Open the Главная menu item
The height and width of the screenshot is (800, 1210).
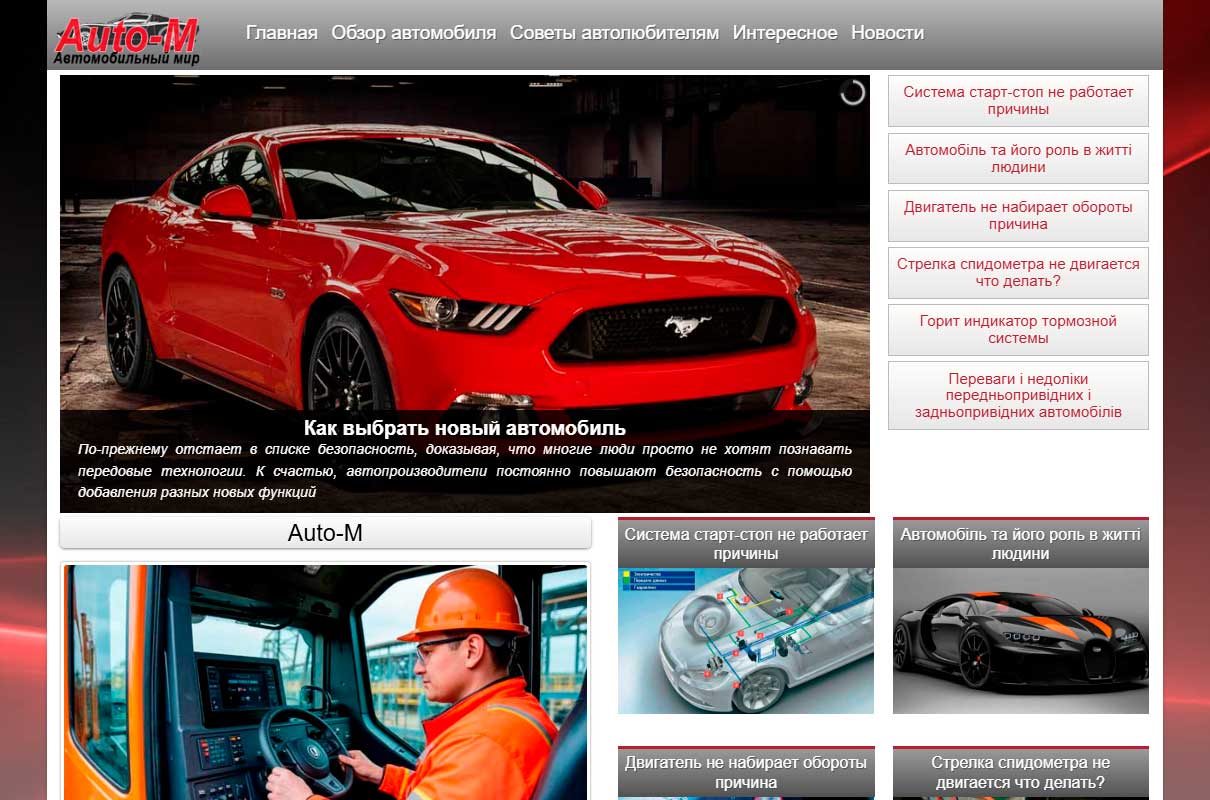point(280,32)
